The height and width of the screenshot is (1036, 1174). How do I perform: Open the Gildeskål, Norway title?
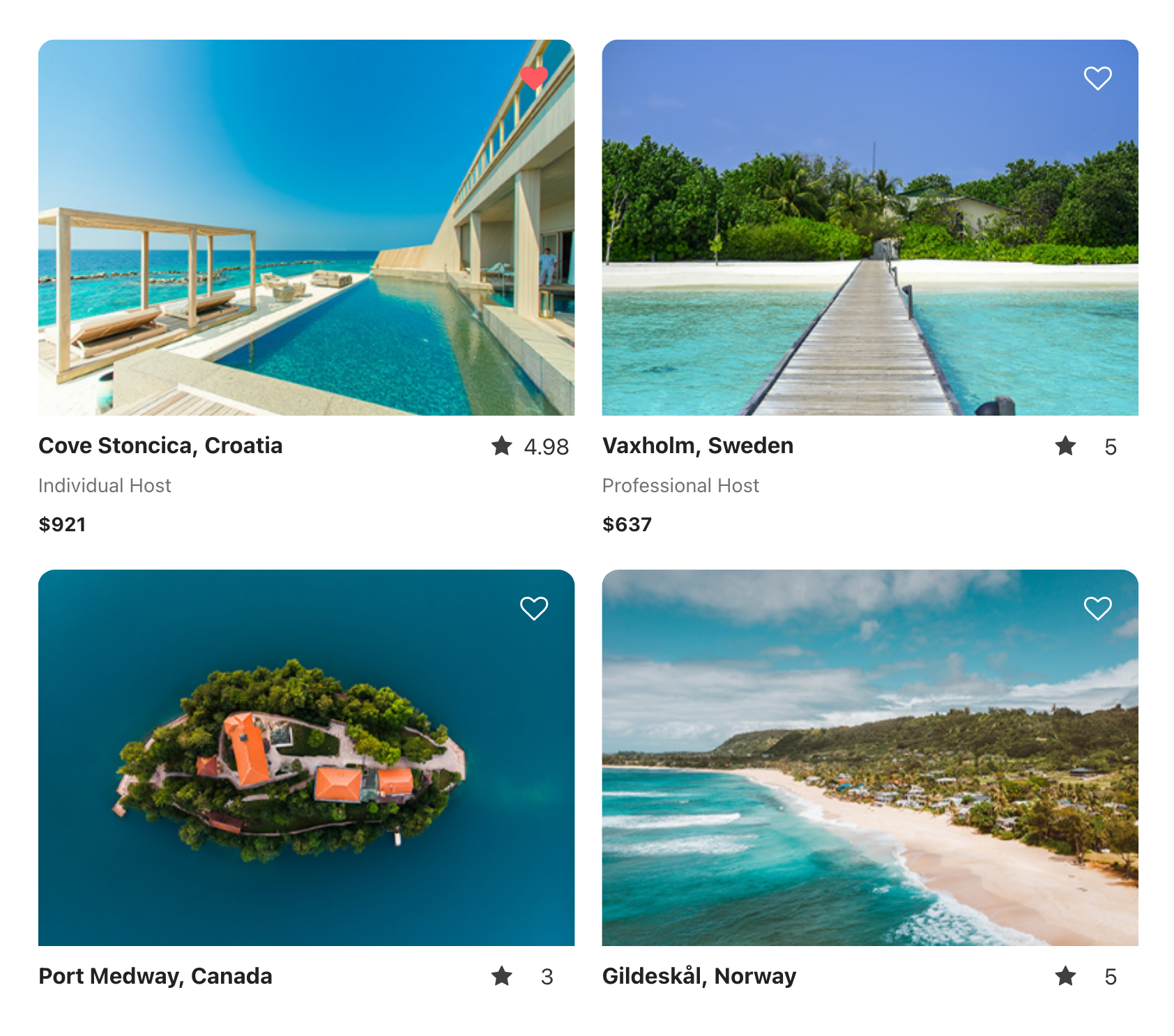(699, 976)
